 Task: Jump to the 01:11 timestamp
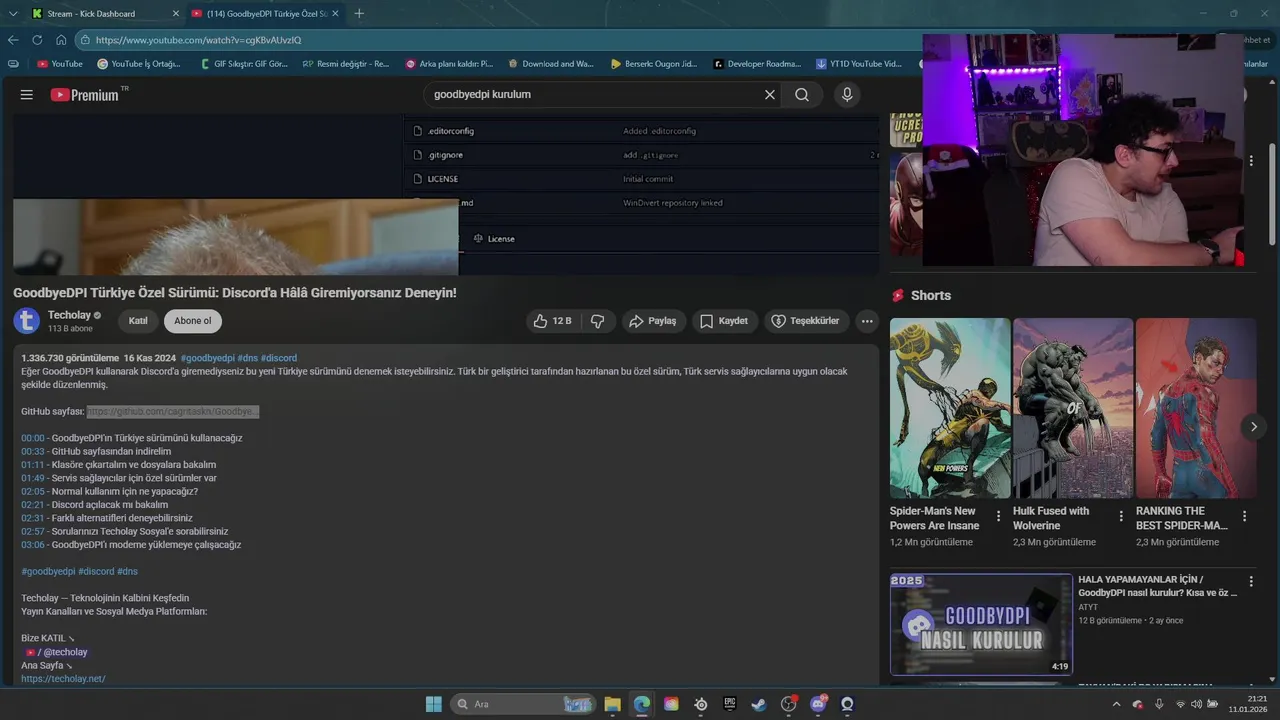pos(33,465)
